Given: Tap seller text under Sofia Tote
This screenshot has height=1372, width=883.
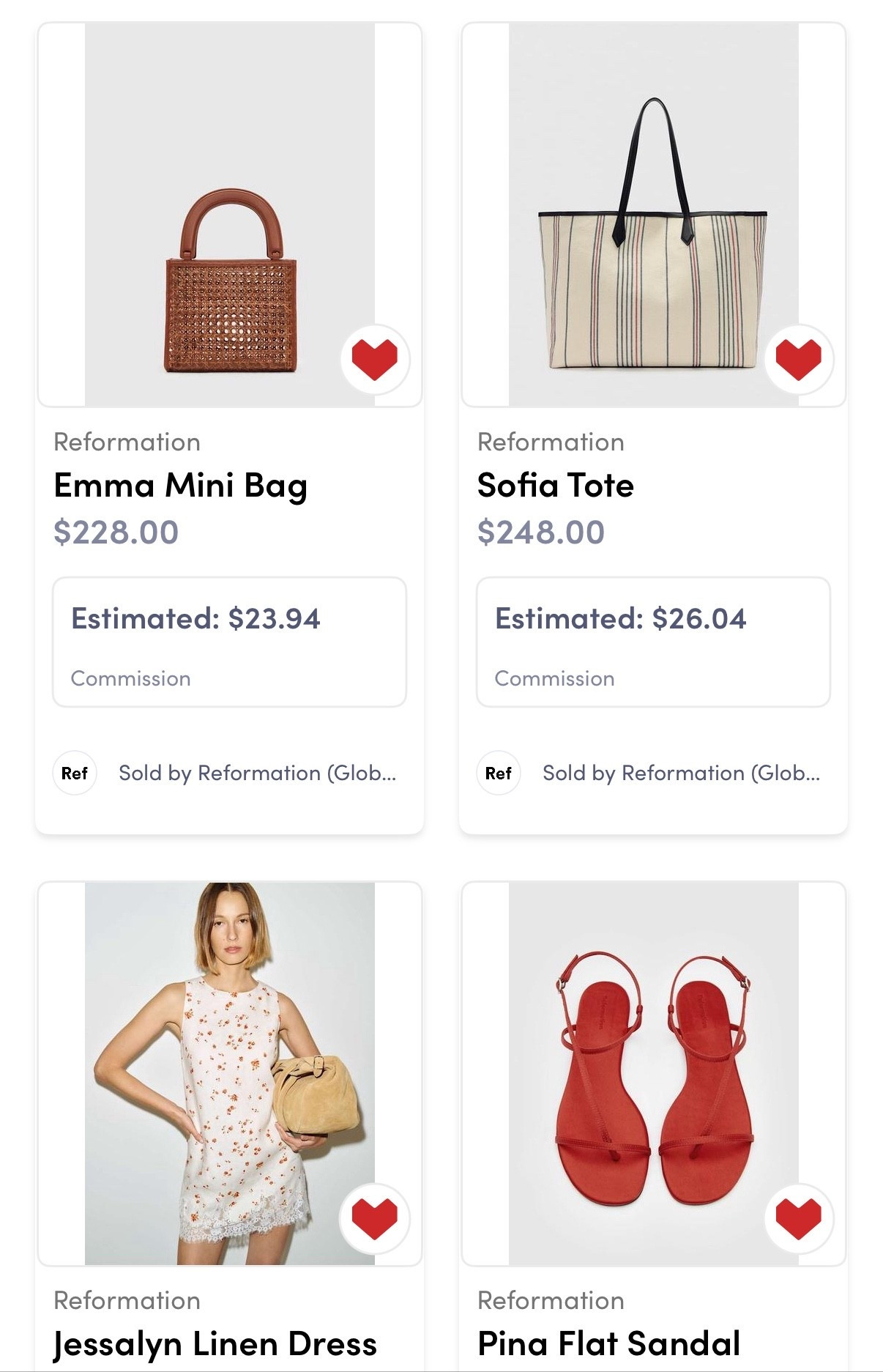Looking at the screenshot, I should [681, 773].
